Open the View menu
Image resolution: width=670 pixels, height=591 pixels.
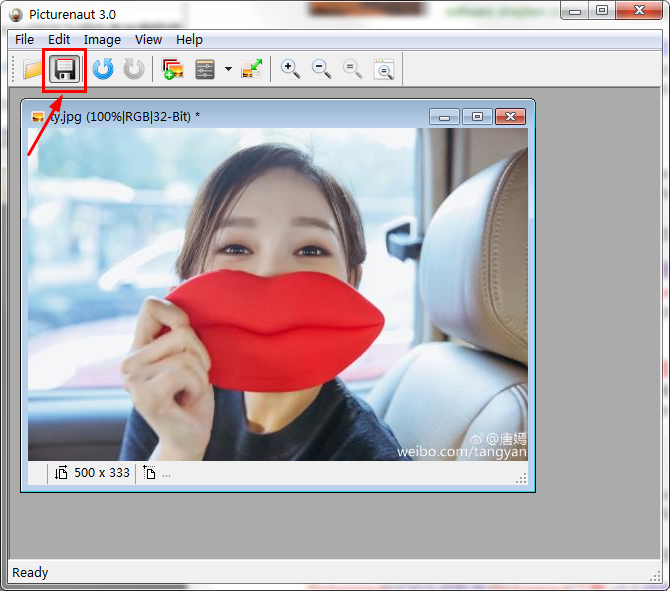point(148,40)
